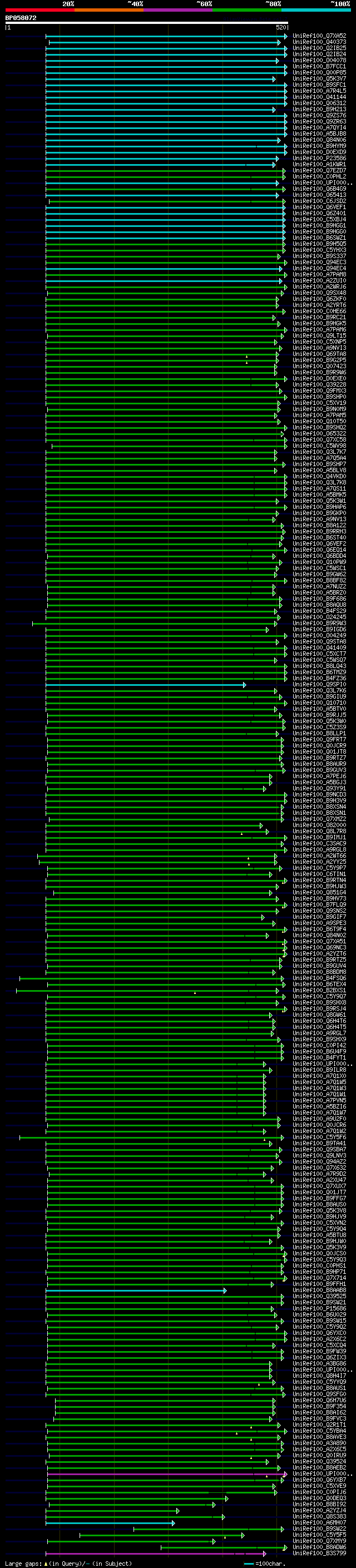This screenshot has height=1568, width=356.
Task: Open hit UniRef100_Q40373
Action: tap(319, 42)
